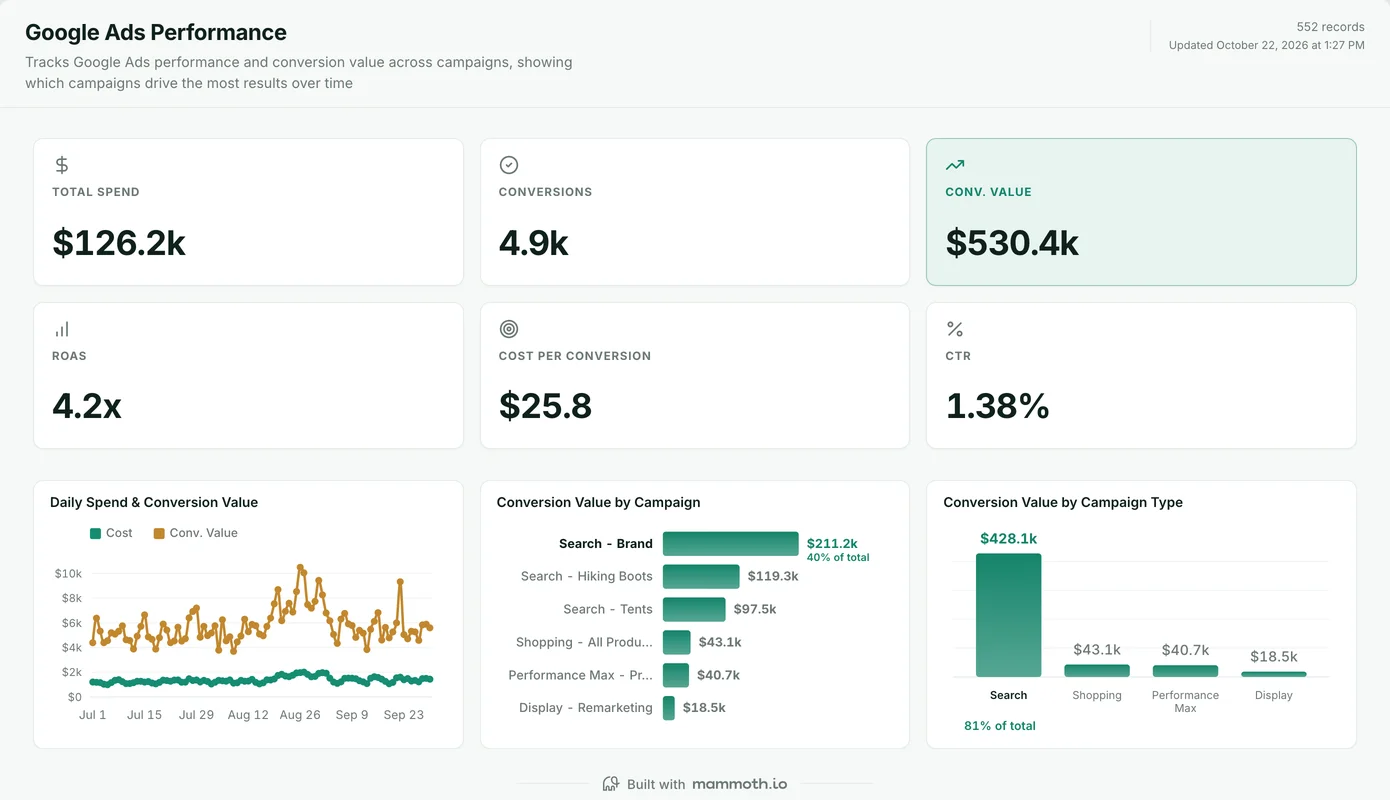Select the highlighted $530.4k value
The height and width of the screenshot is (800, 1390).
(1012, 243)
